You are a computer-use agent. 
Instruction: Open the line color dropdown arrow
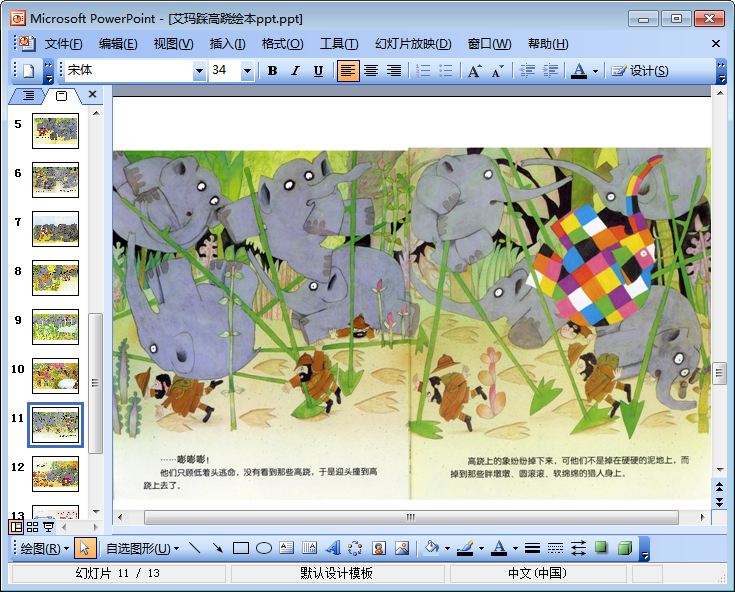pyautogui.click(x=481, y=548)
